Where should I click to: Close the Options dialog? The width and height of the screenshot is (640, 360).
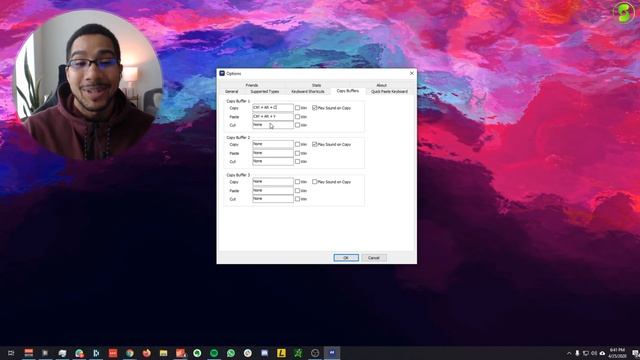click(411, 73)
